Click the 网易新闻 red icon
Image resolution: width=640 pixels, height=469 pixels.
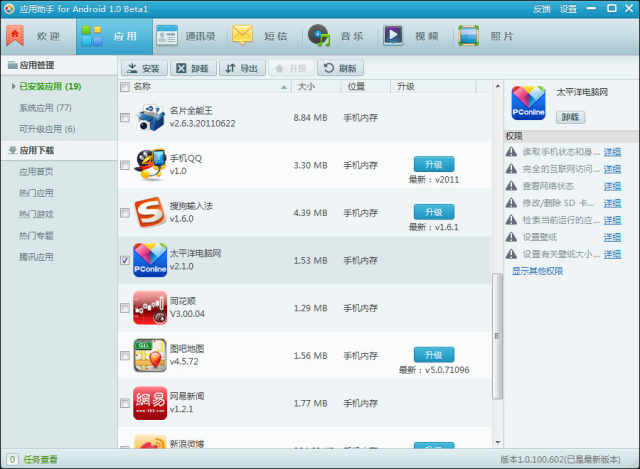click(150, 403)
